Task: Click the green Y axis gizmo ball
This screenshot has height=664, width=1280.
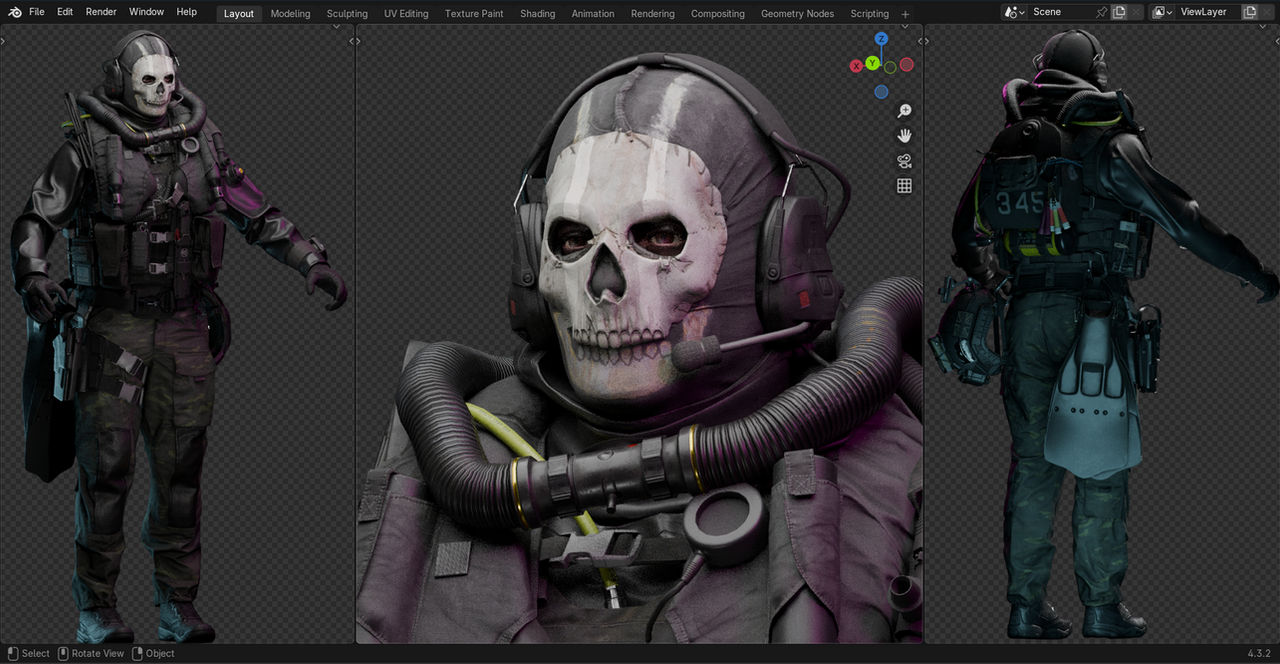Action: (871, 62)
